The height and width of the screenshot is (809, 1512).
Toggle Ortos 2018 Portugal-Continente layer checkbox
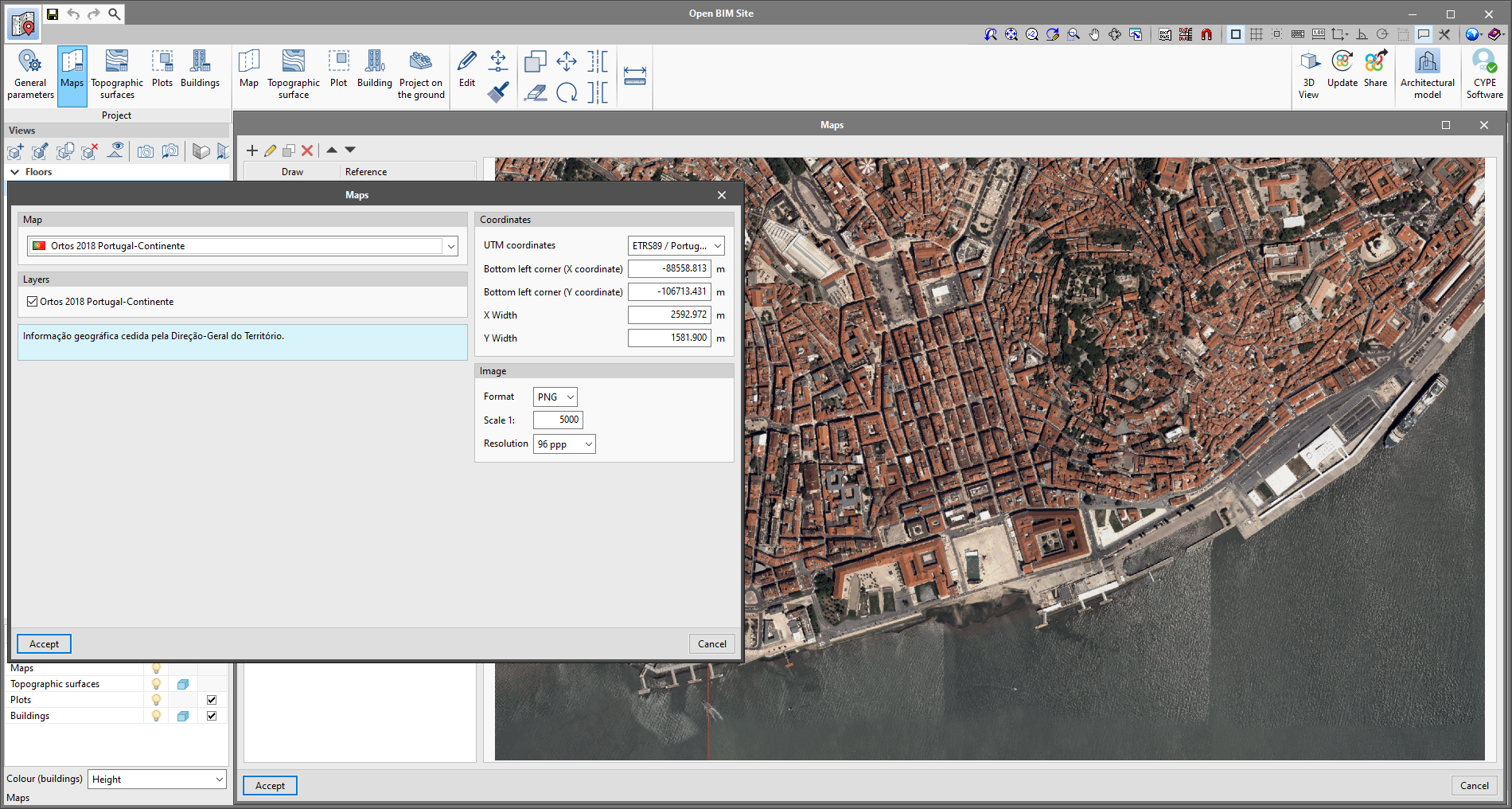(33, 302)
